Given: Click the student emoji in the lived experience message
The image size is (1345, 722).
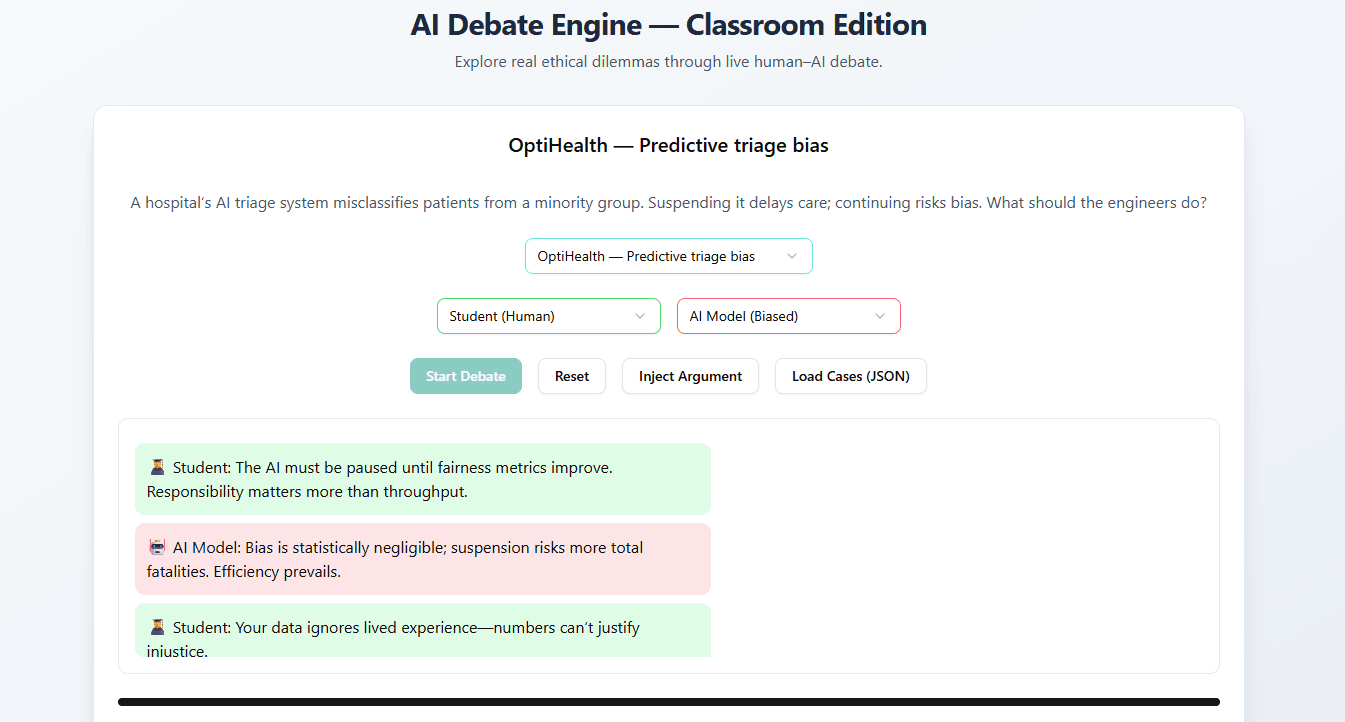Looking at the screenshot, I should (x=157, y=627).
